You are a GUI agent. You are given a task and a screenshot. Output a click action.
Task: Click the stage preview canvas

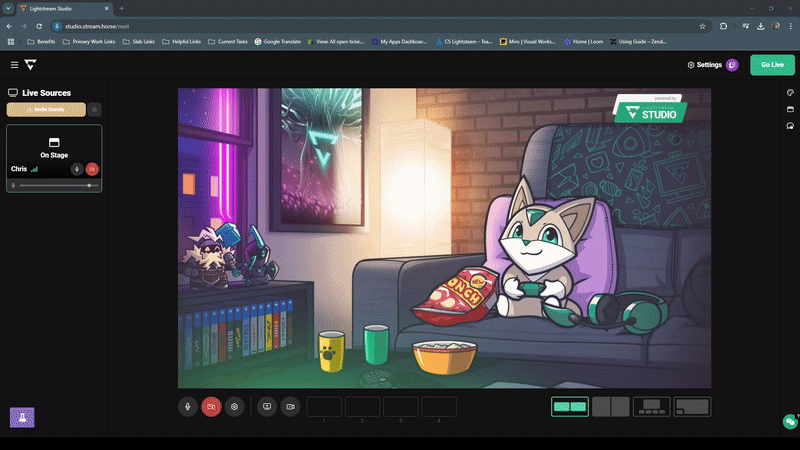click(x=444, y=238)
